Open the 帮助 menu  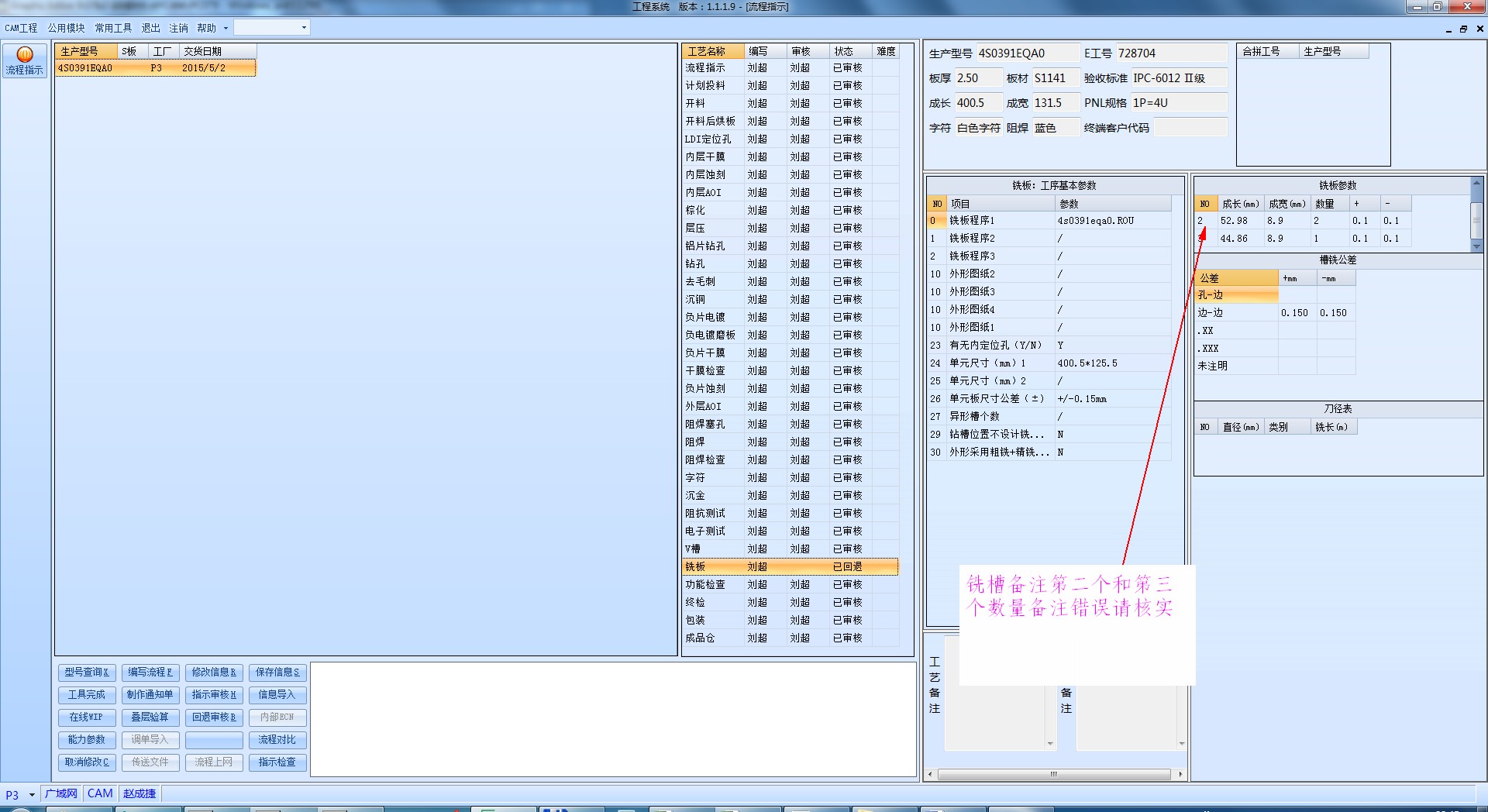point(207,28)
